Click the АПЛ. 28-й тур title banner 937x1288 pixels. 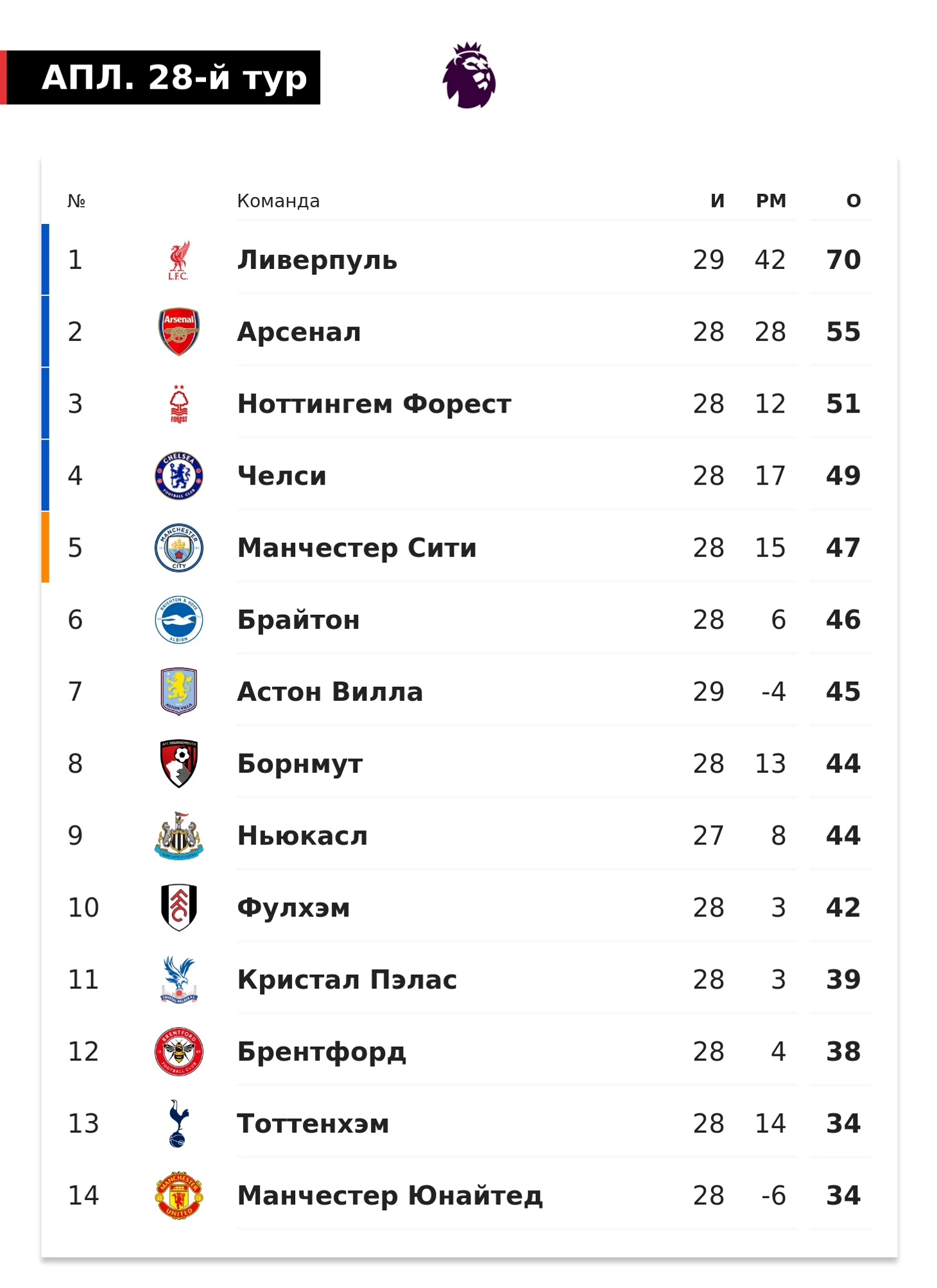160,78
